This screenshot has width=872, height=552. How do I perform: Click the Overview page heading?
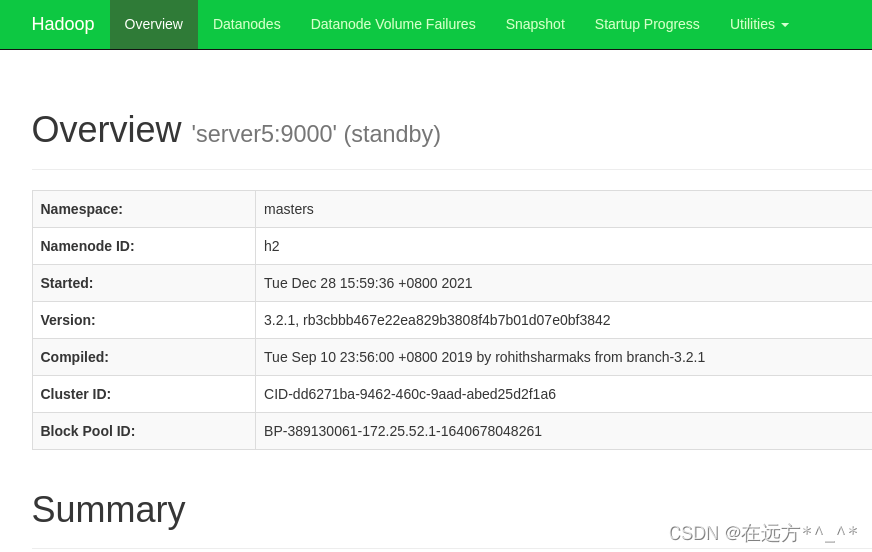107,130
